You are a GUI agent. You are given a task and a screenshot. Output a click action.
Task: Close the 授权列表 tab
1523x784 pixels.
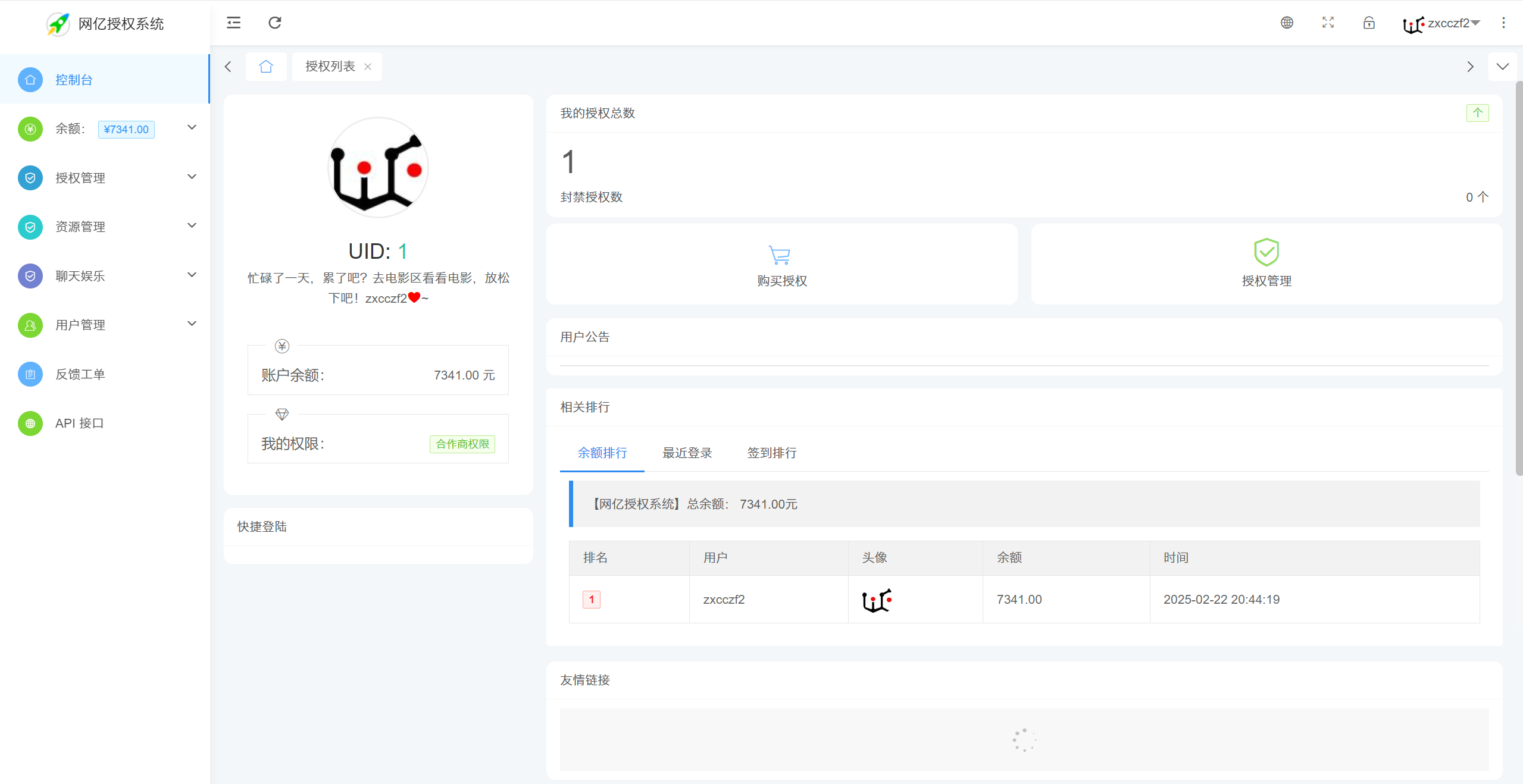(368, 67)
